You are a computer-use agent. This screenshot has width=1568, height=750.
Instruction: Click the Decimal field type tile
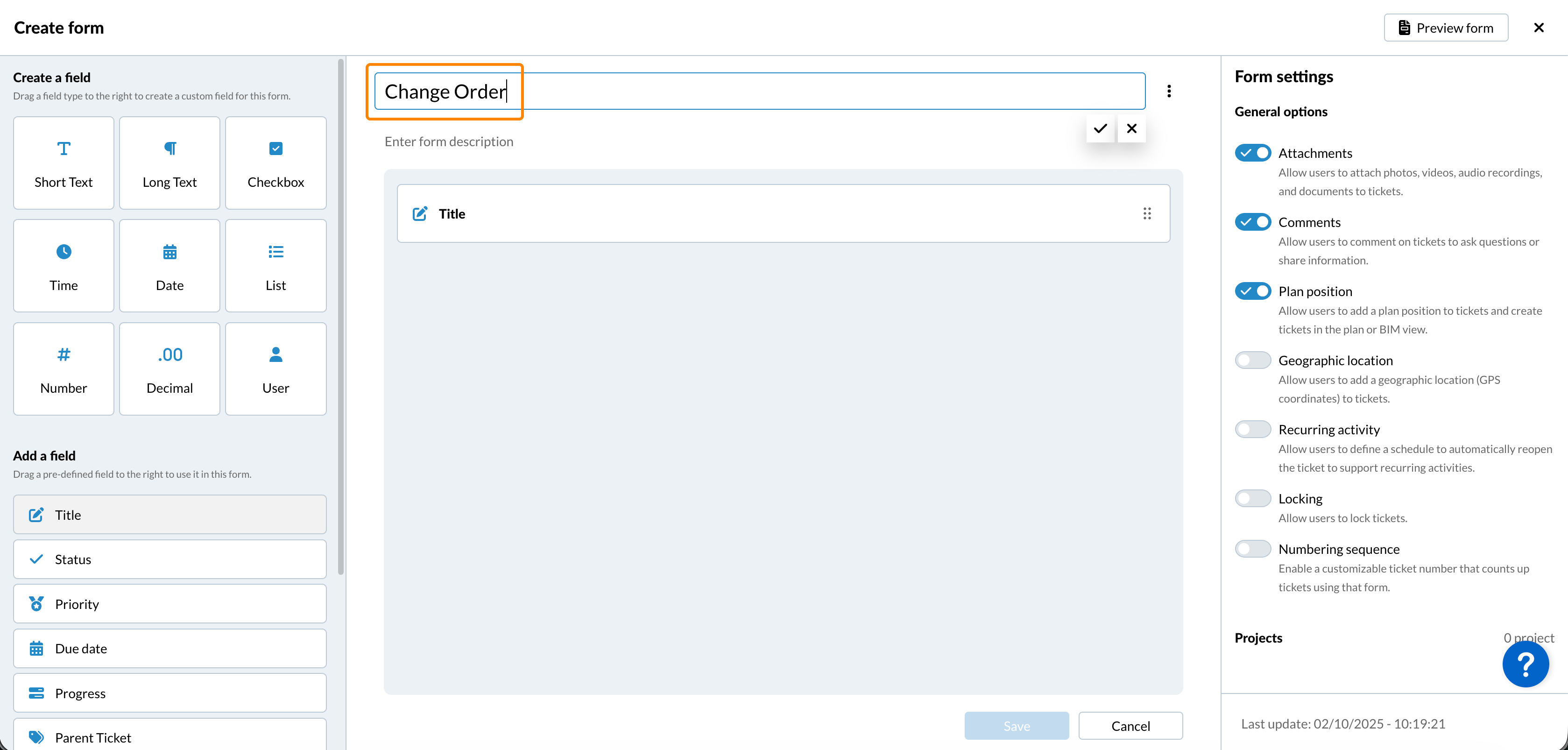pyautogui.click(x=170, y=369)
